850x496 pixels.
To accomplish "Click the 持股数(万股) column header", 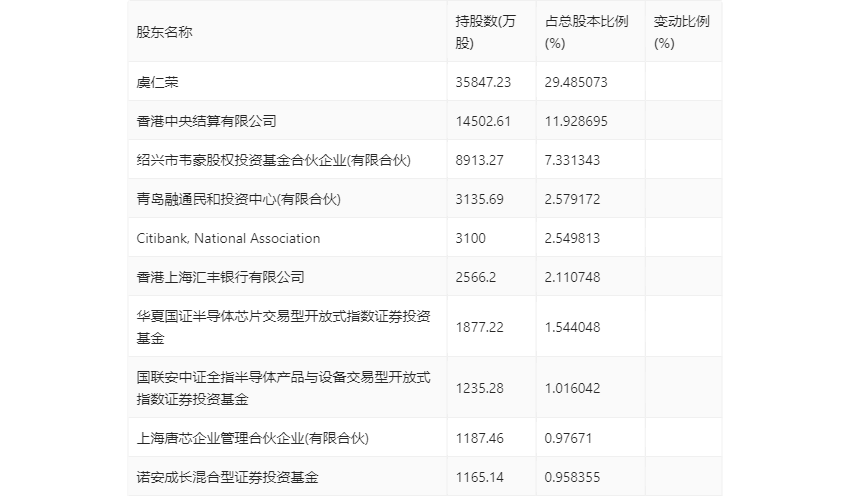I will pos(485,32).
